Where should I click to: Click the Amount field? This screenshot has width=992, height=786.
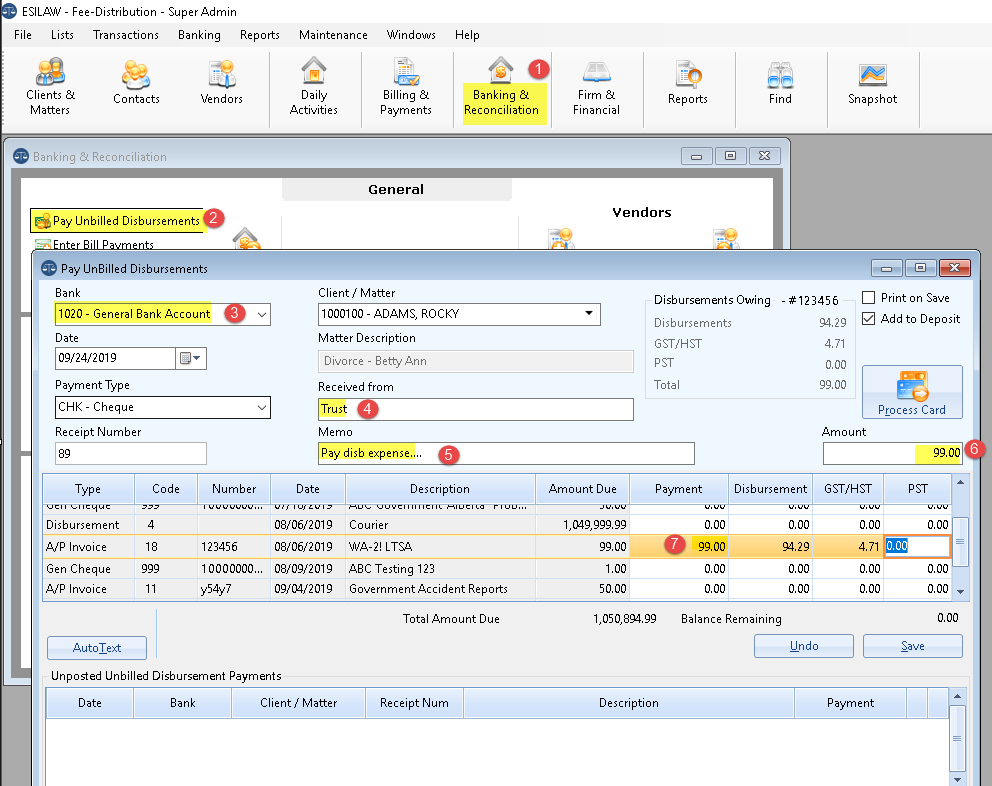pos(892,453)
